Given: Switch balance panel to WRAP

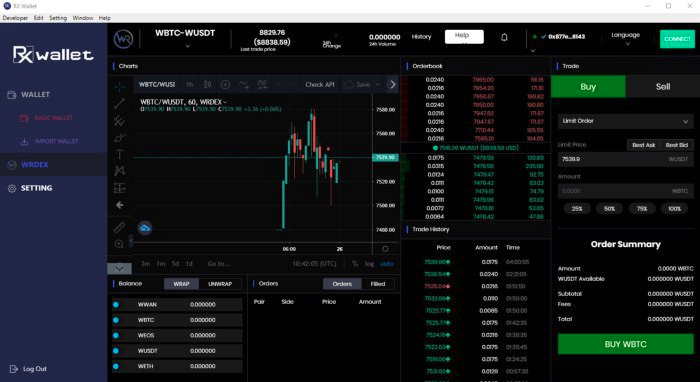Looking at the screenshot, I should pyautogui.click(x=181, y=284).
